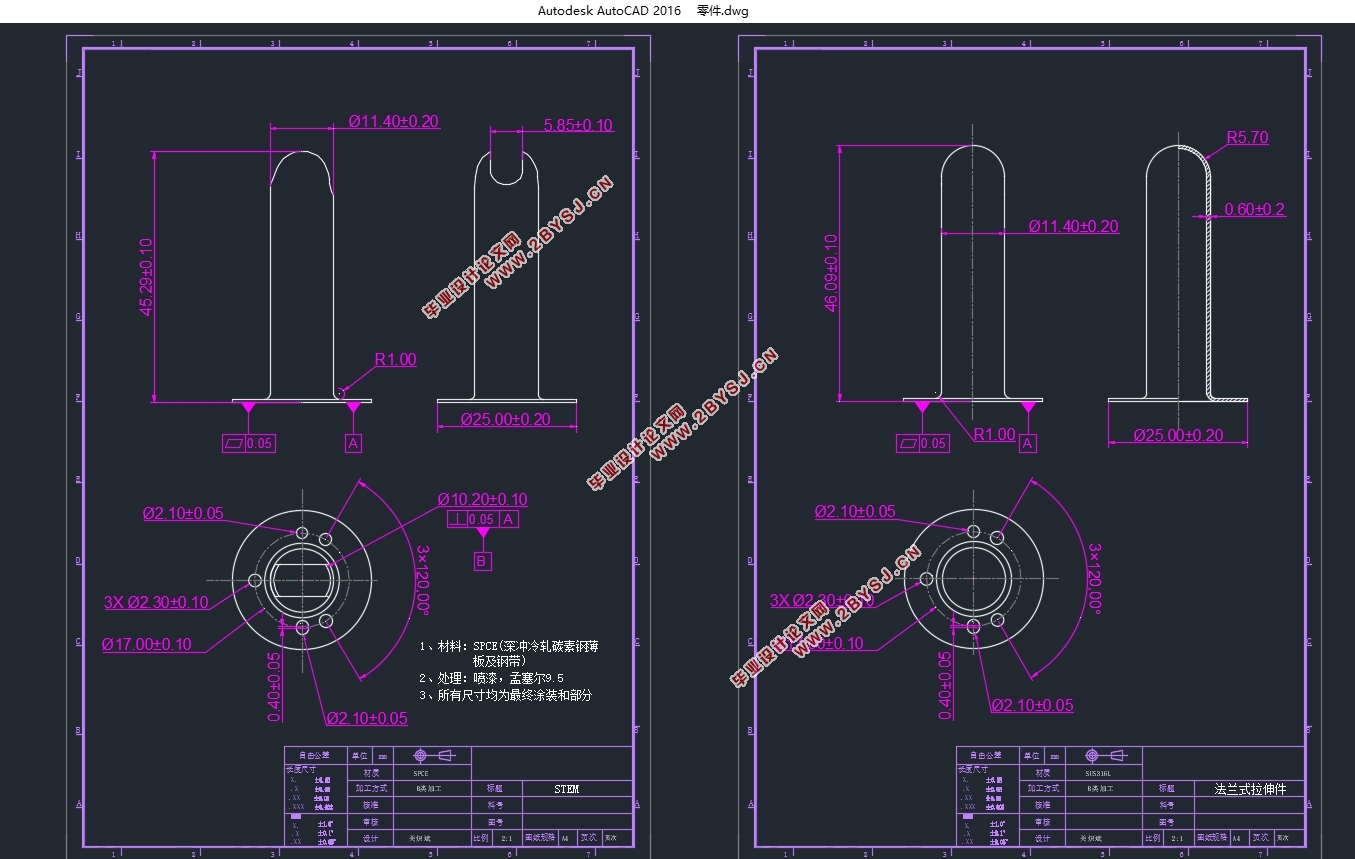1355x859 pixels.
Task: Select the 45.29±0.10 height dimension
Action: (147, 277)
